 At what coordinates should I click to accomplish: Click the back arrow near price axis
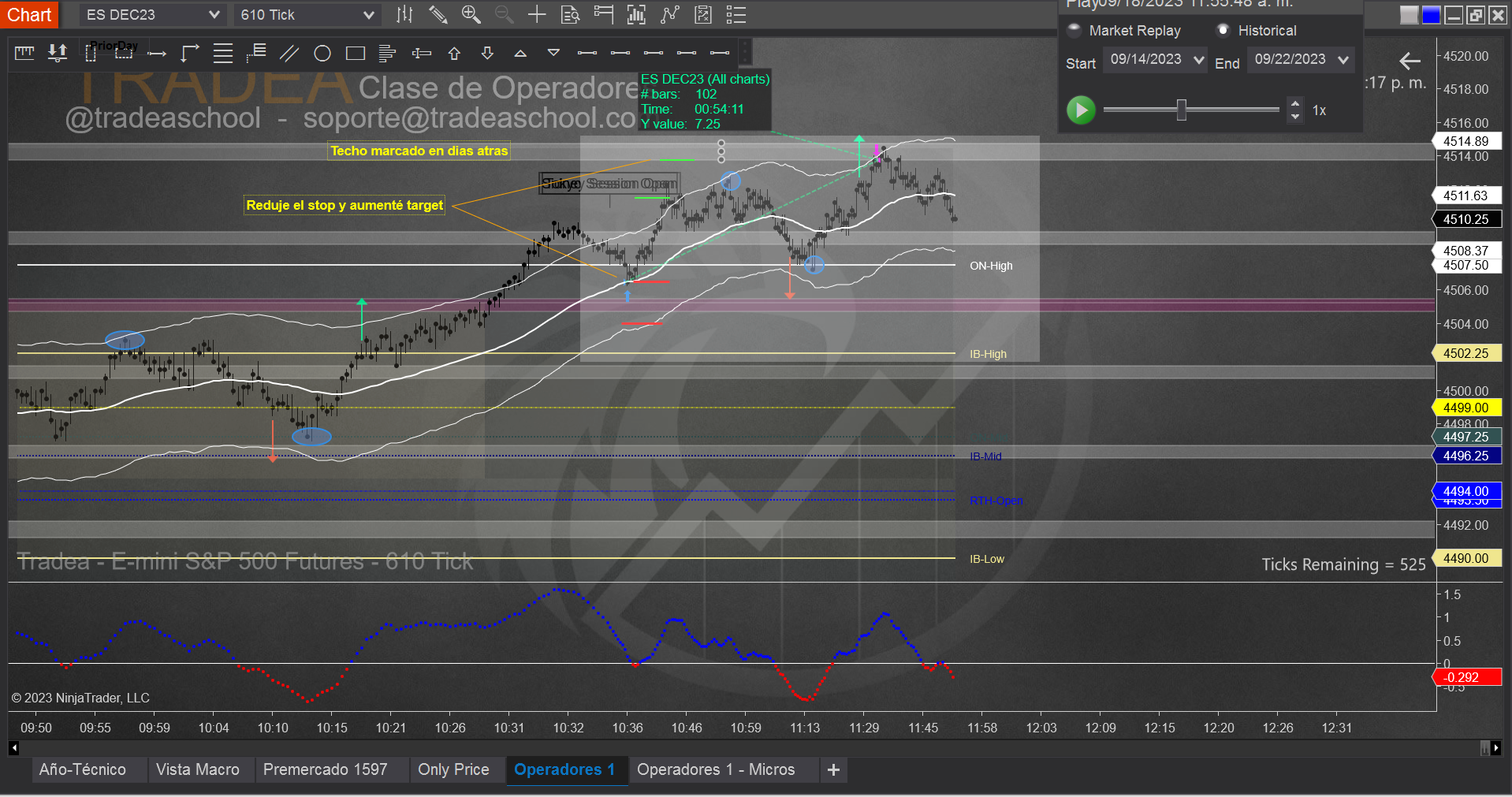point(1410,61)
